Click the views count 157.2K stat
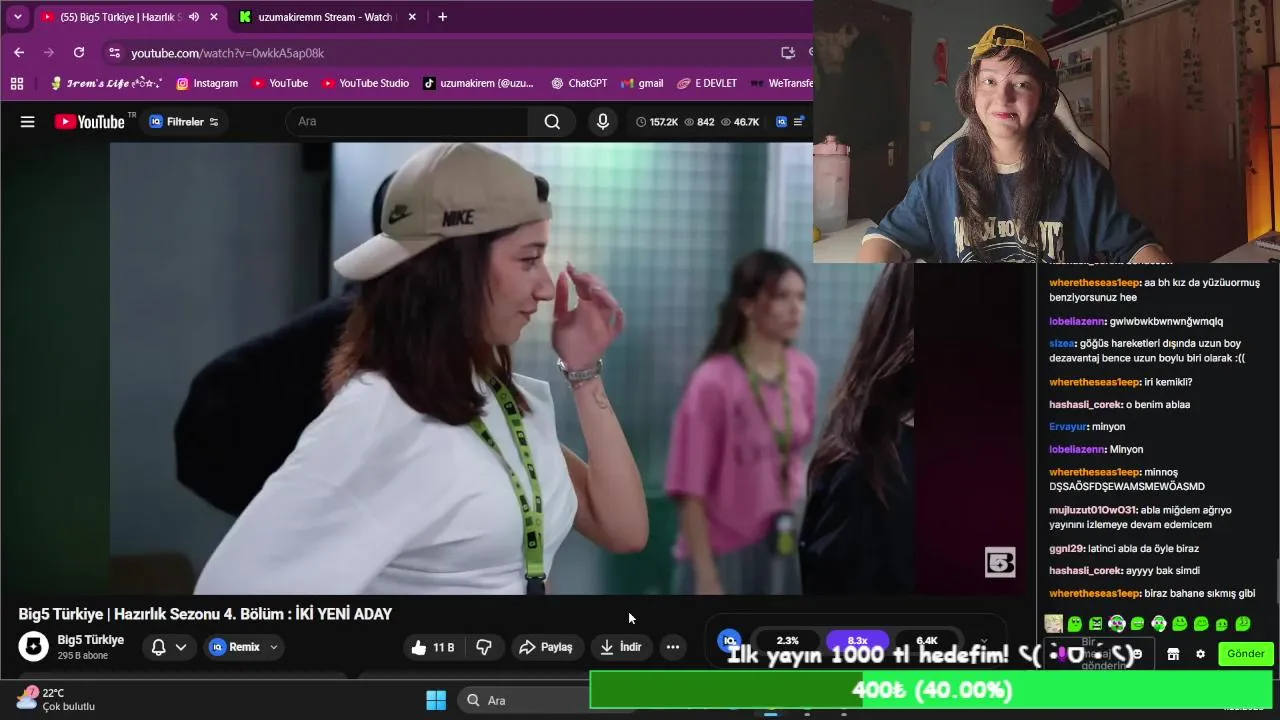Viewport: 1280px width, 720px height. point(657,122)
